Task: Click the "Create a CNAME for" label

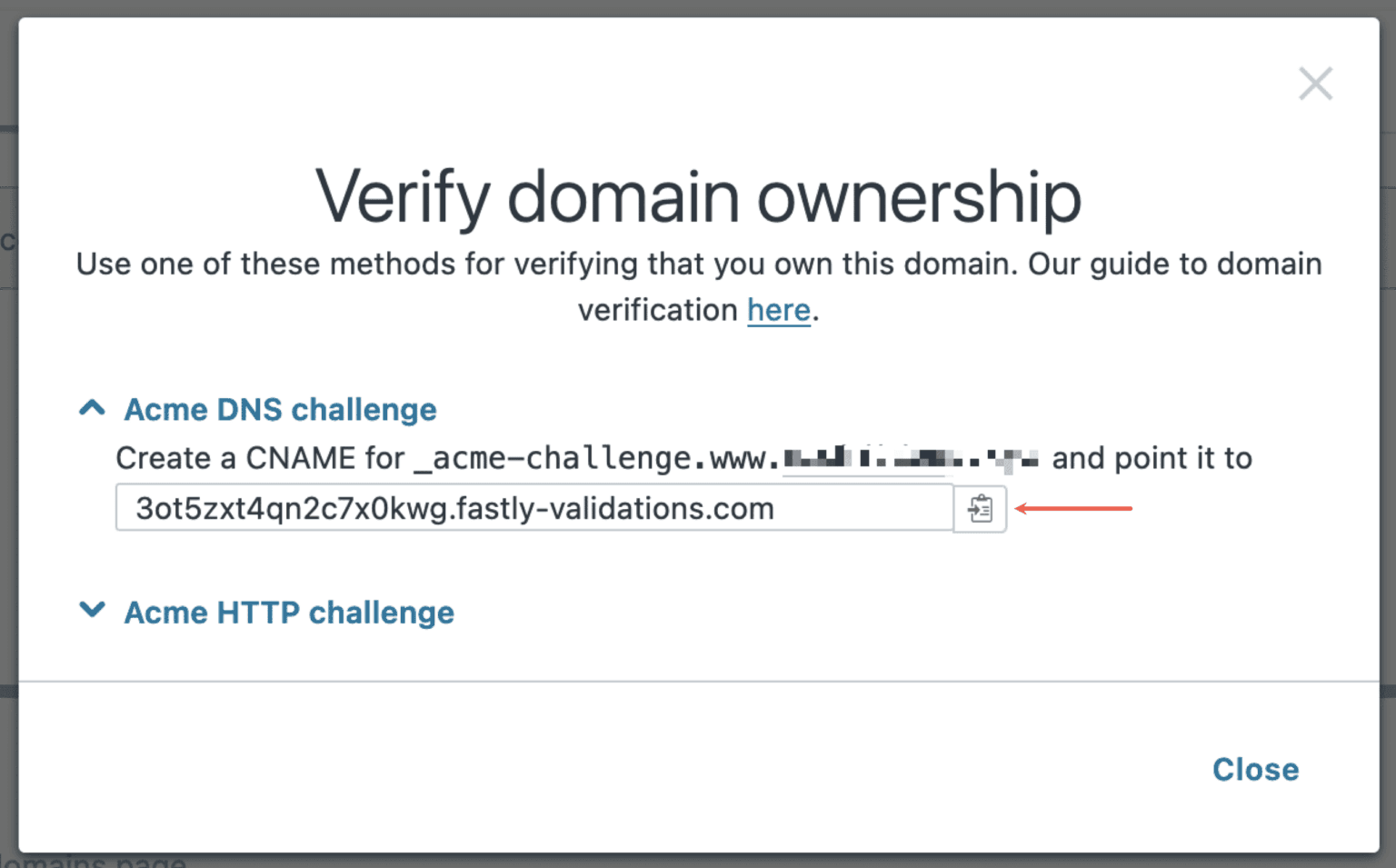Action: click(x=260, y=458)
